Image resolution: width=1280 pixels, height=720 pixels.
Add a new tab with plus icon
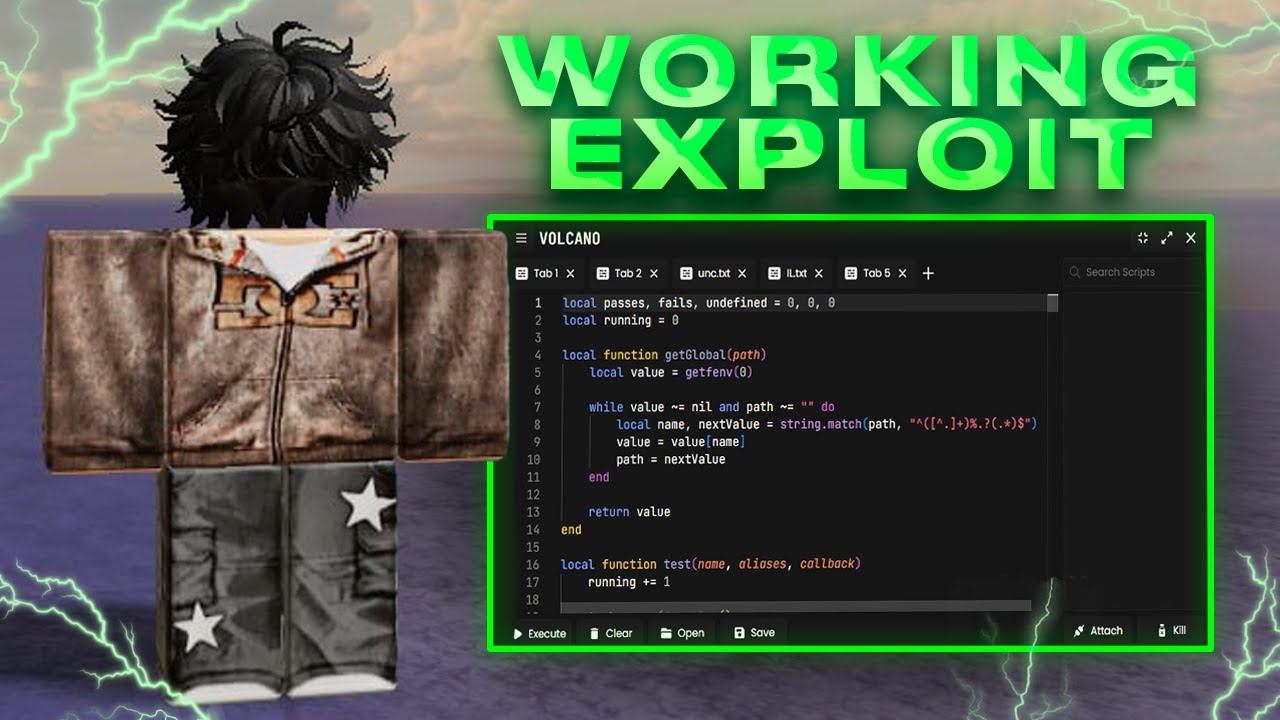(928, 273)
